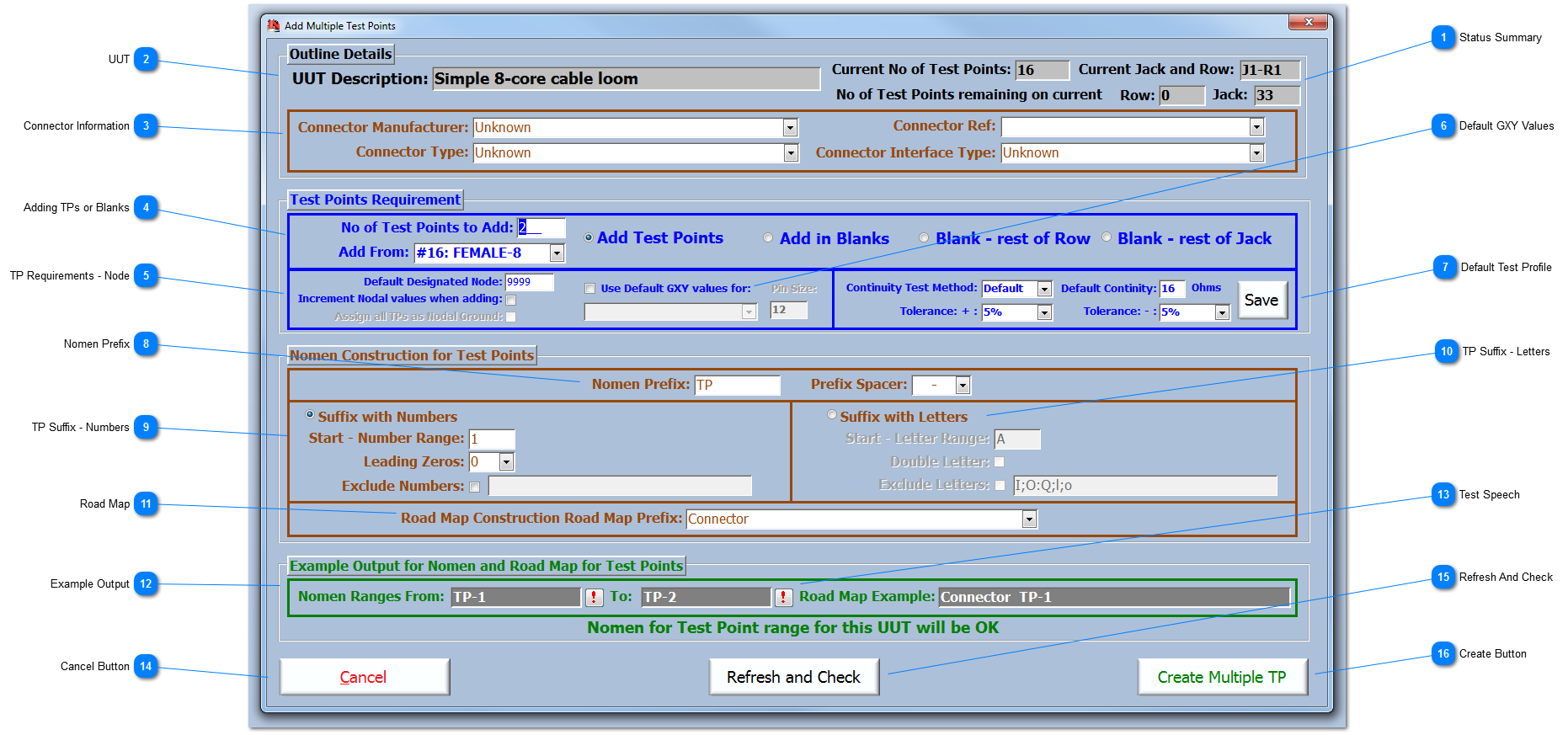Click the warning icon beside TP-2

[783, 597]
